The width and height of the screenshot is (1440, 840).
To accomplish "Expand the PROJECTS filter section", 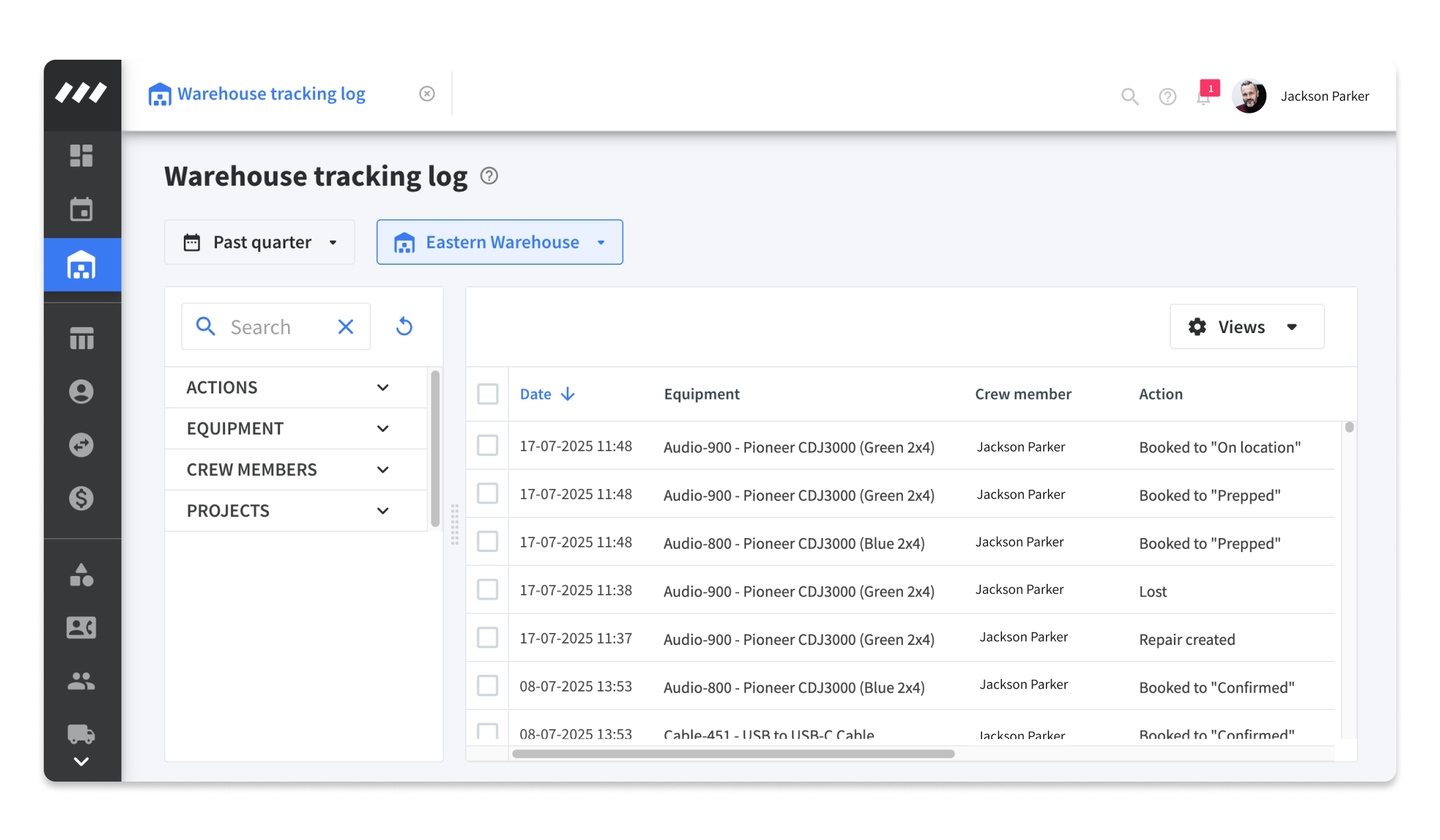I will point(296,511).
